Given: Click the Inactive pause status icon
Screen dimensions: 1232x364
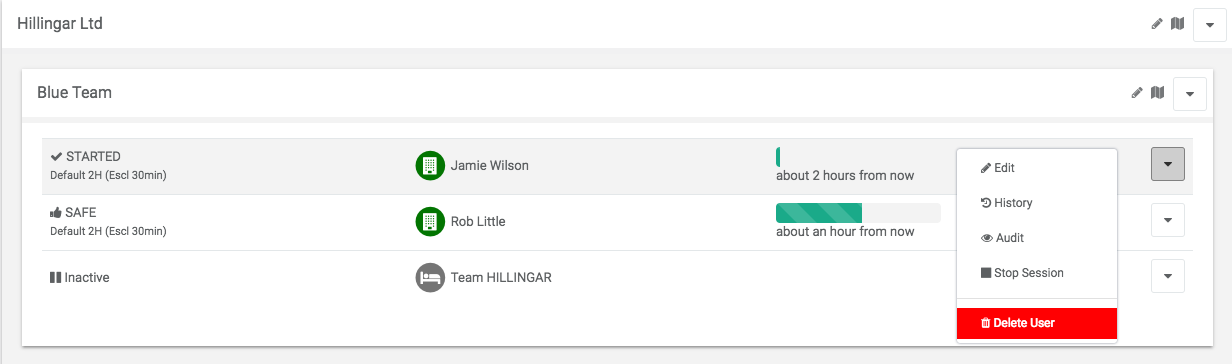Looking at the screenshot, I should pos(56,277).
